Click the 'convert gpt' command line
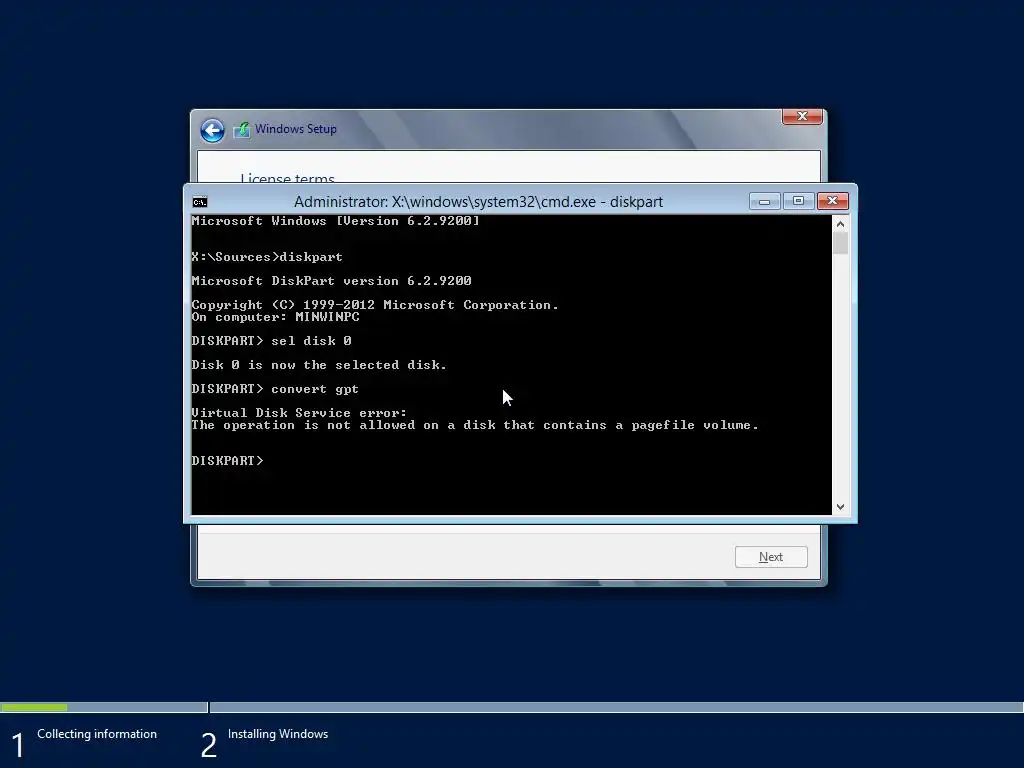This screenshot has width=1024, height=768. pyautogui.click(x=275, y=389)
